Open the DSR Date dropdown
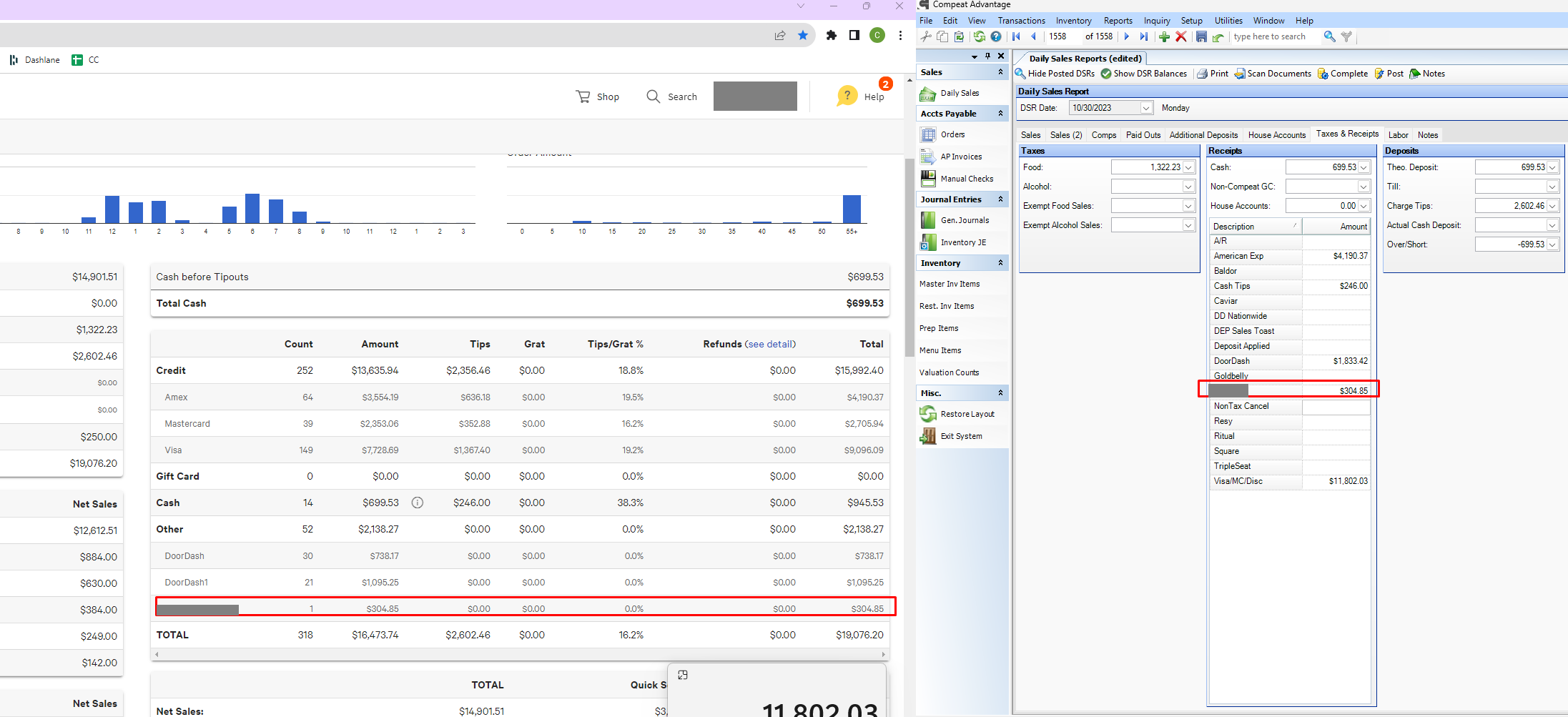The width and height of the screenshot is (1568, 717). [x=1146, y=108]
